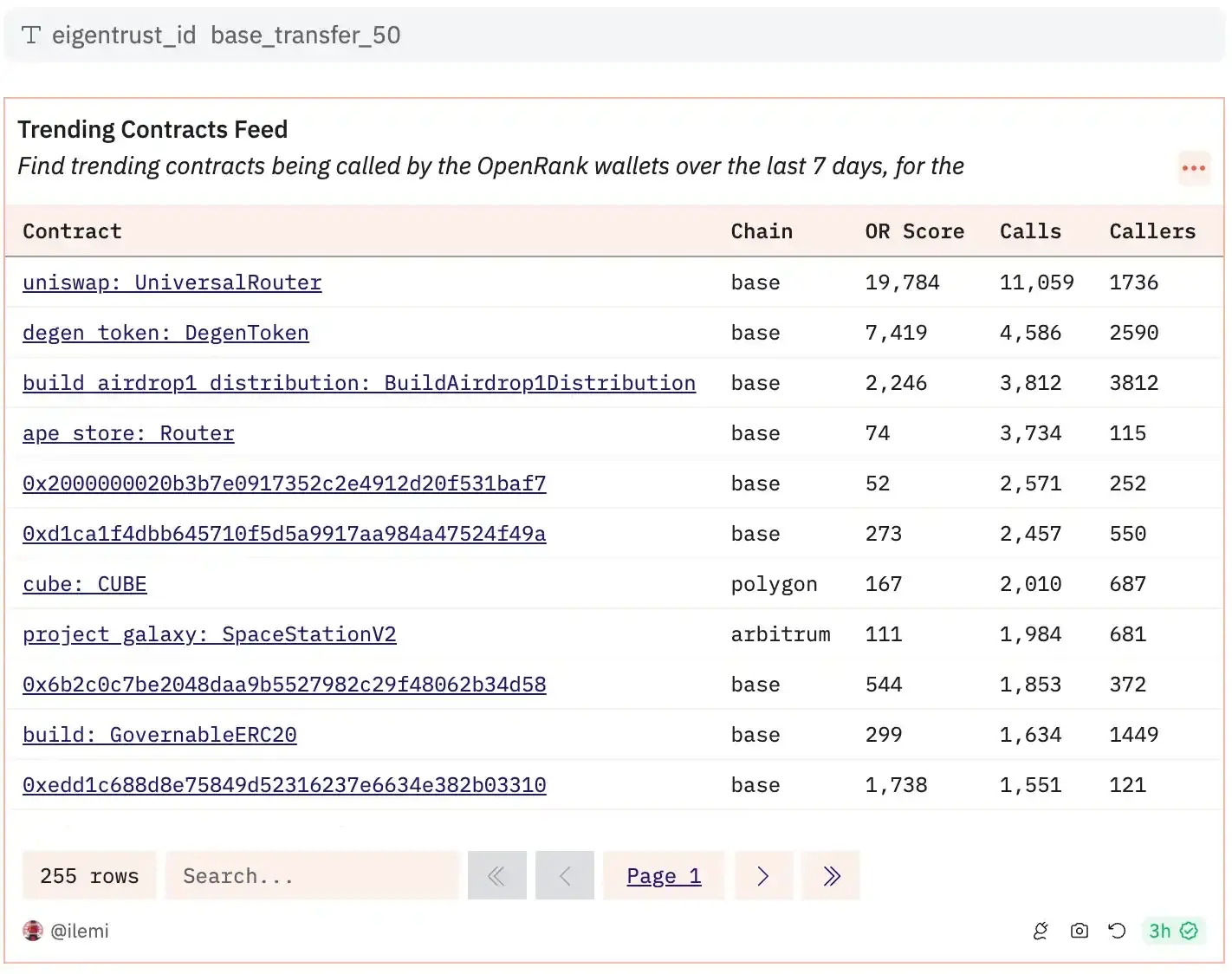The image size is (1232, 974).
Task: Click the 3h verified freshness badge
Action: tap(1172, 931)
